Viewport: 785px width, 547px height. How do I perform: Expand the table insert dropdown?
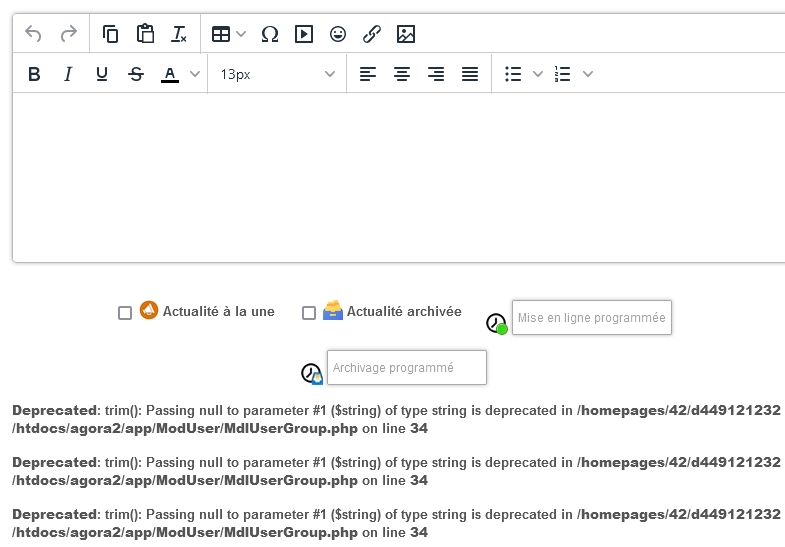[x=241, y=34]
